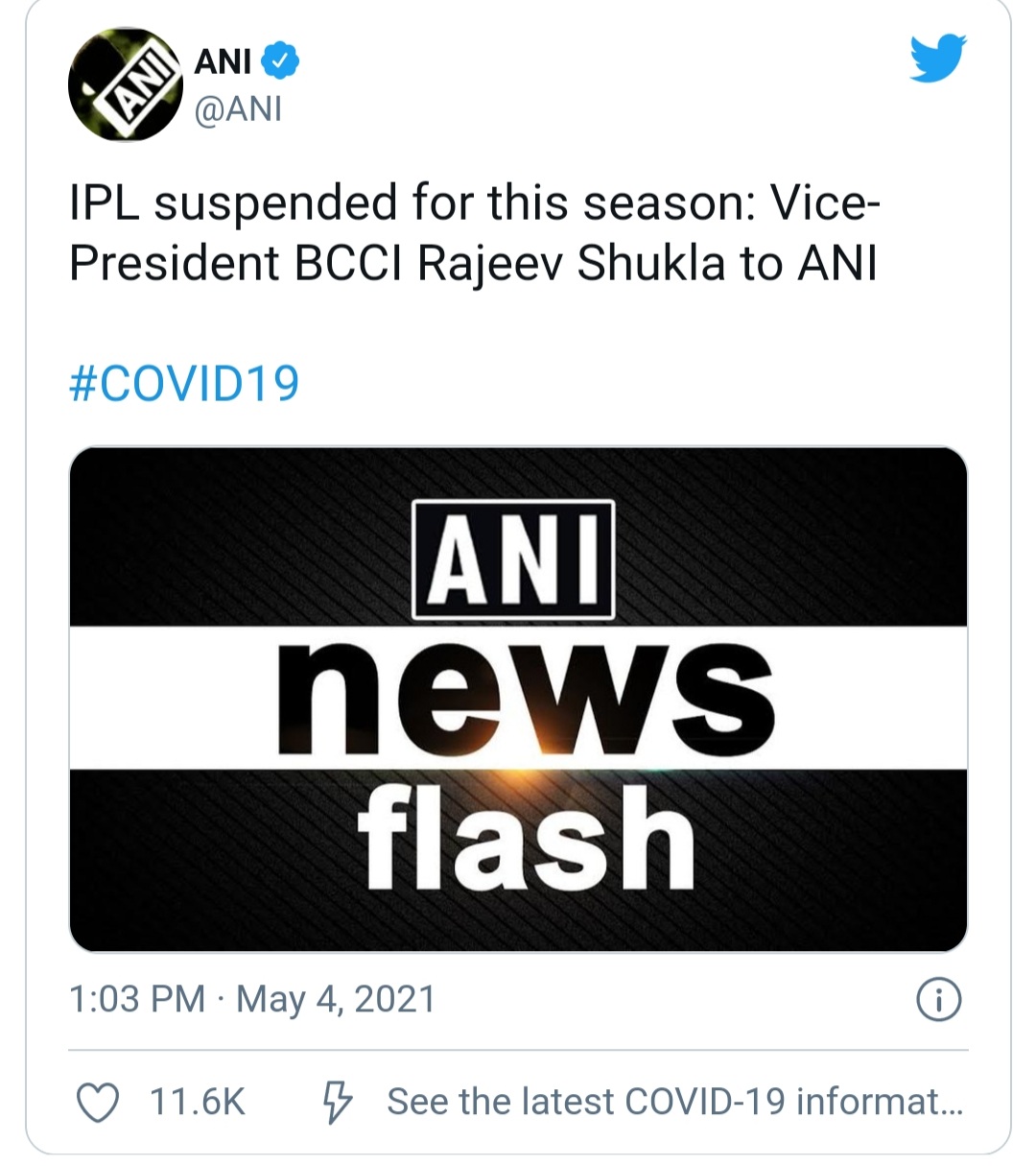
Task: Open the ANI display name
Action: 223,61
